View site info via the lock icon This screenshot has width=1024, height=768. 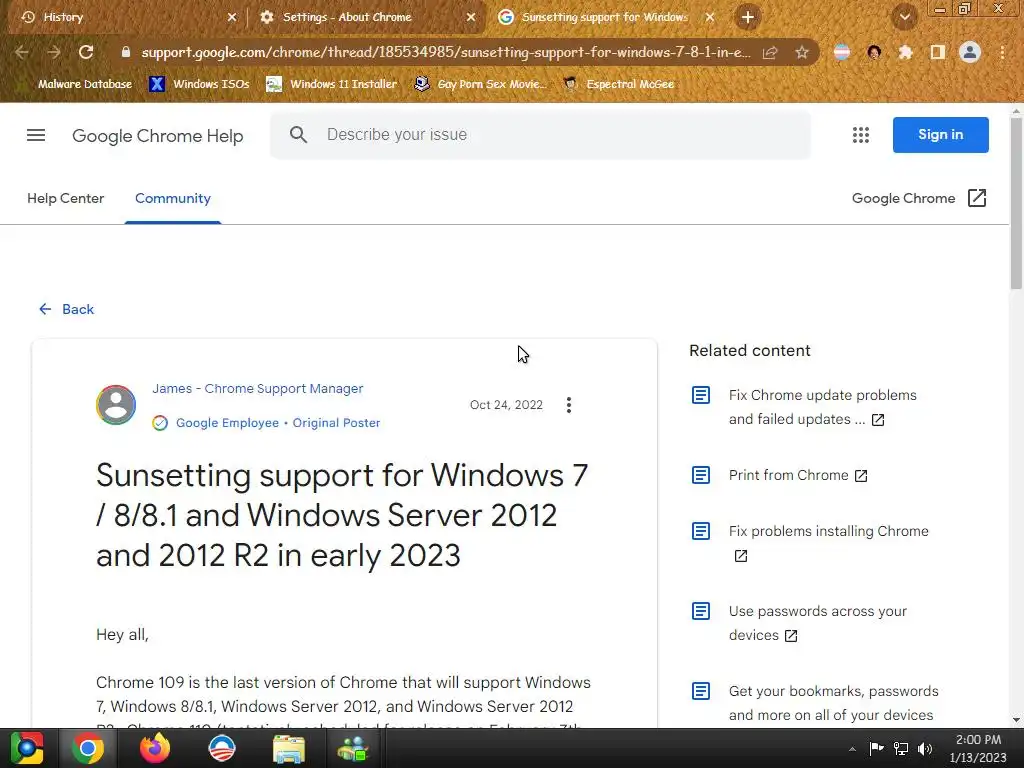coord(126,52)
